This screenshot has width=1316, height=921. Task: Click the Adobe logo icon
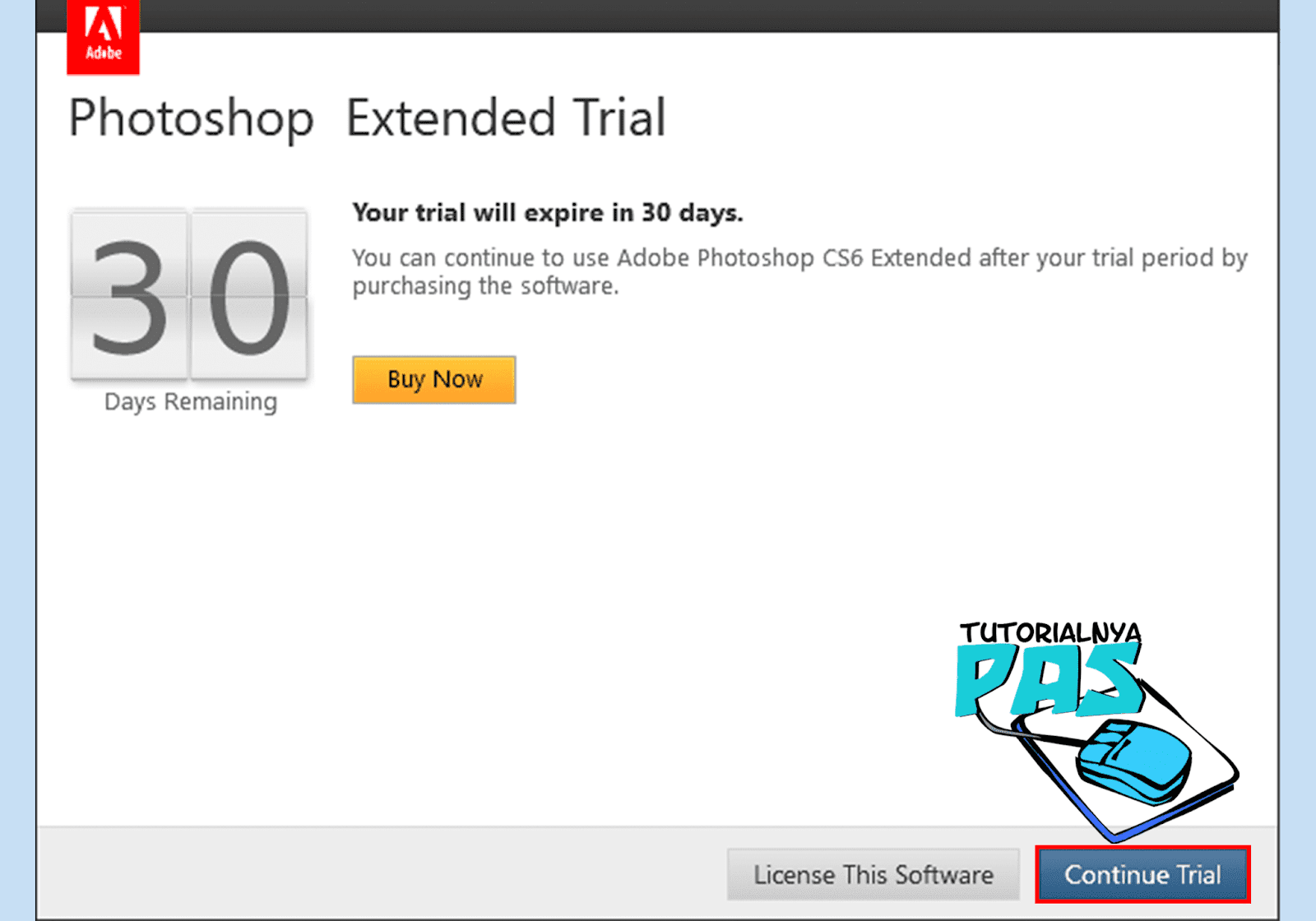(x=104, y=37)
